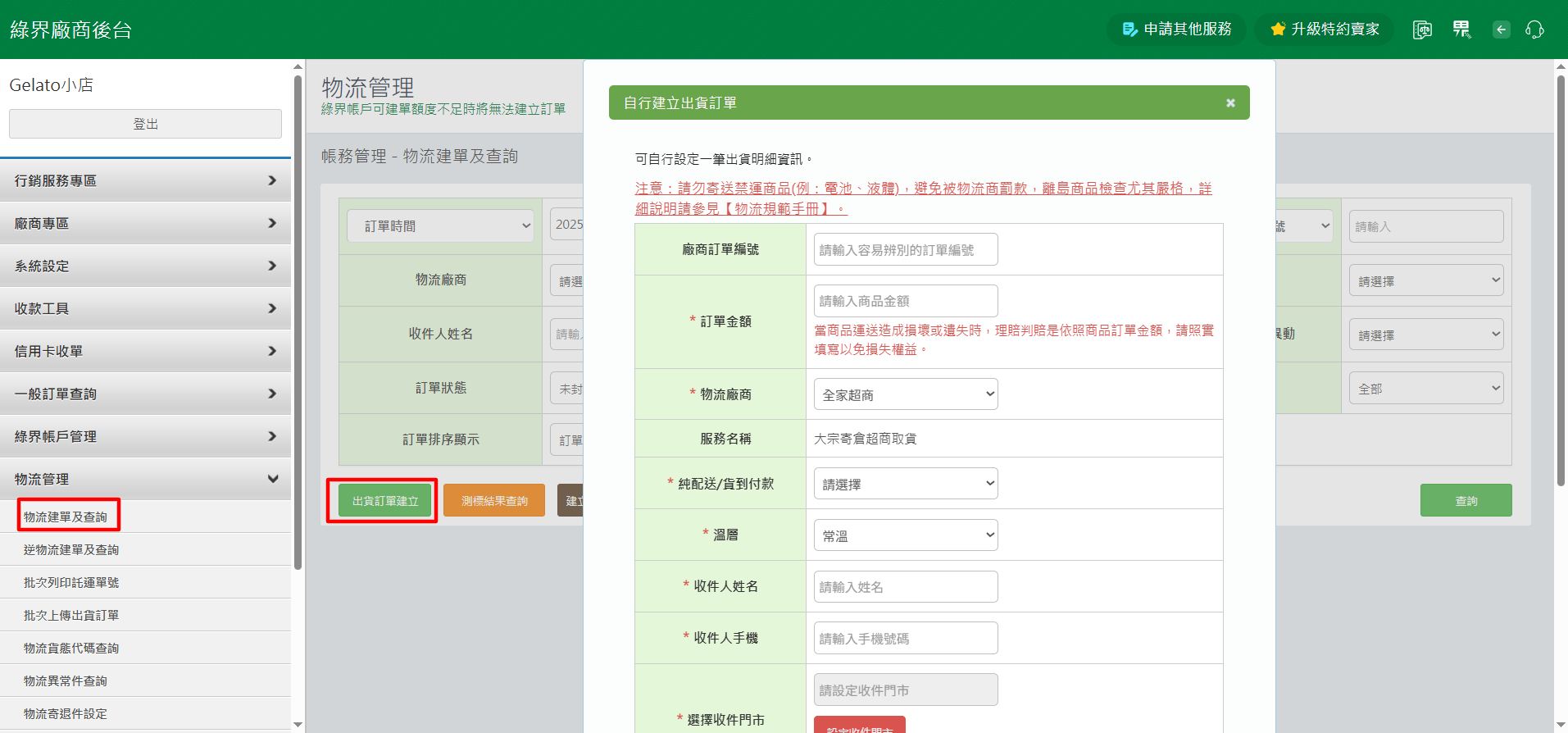Expand the 系統設定 menu section

click(146, 266)
